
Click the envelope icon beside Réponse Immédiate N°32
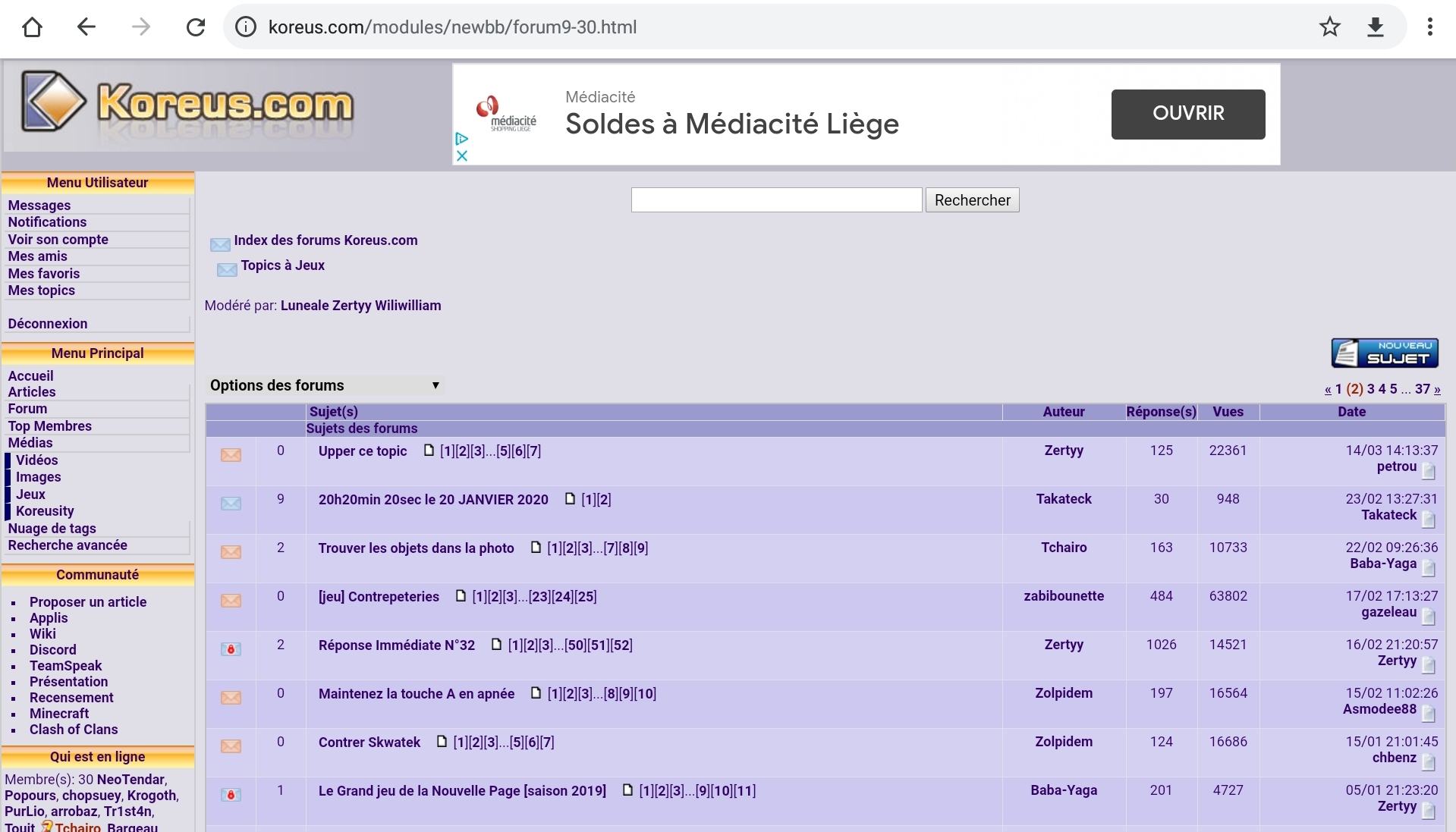(231, 649)
